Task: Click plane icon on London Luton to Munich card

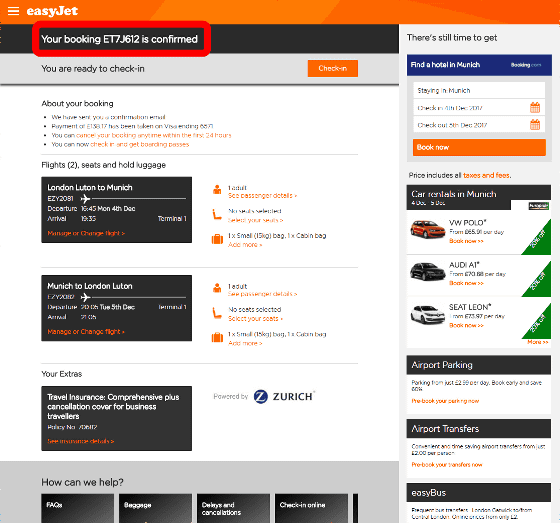Action: pos(85,198)
